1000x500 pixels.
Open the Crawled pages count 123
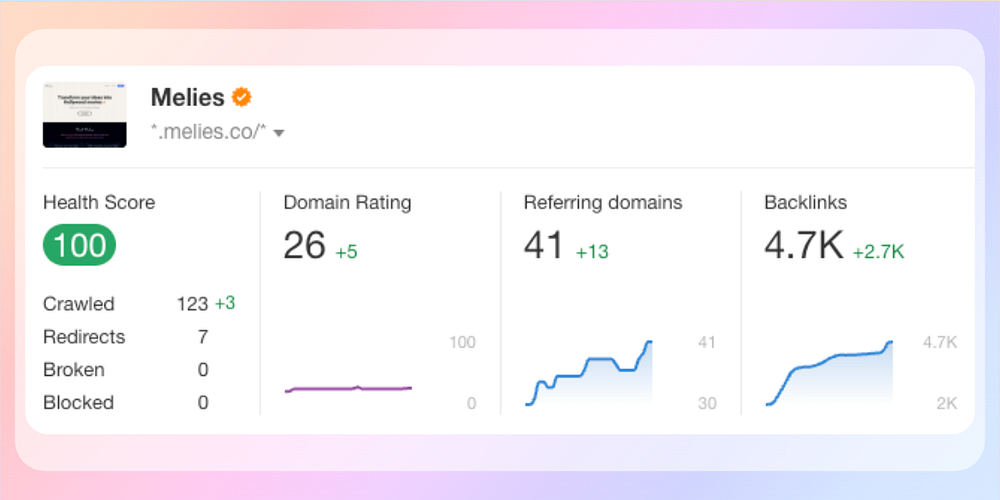tap(193, 304)
